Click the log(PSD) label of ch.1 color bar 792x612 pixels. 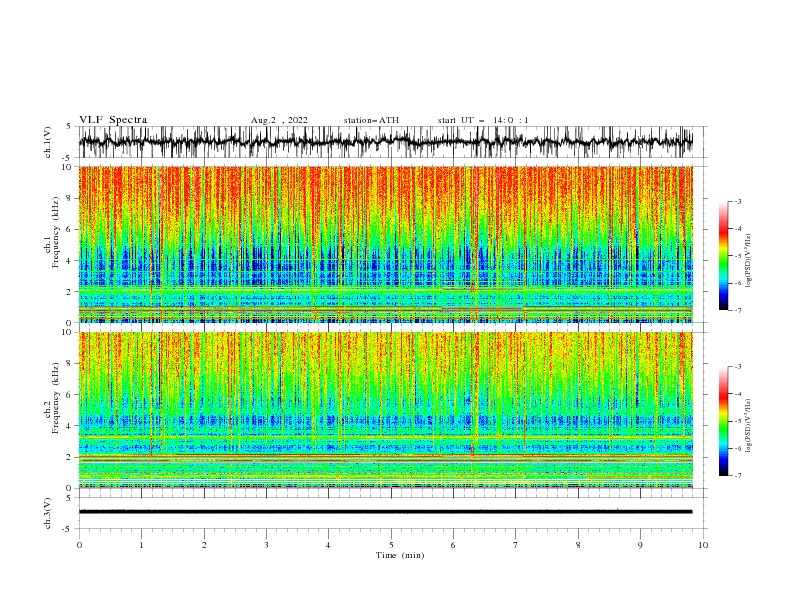tap(749, 261)
